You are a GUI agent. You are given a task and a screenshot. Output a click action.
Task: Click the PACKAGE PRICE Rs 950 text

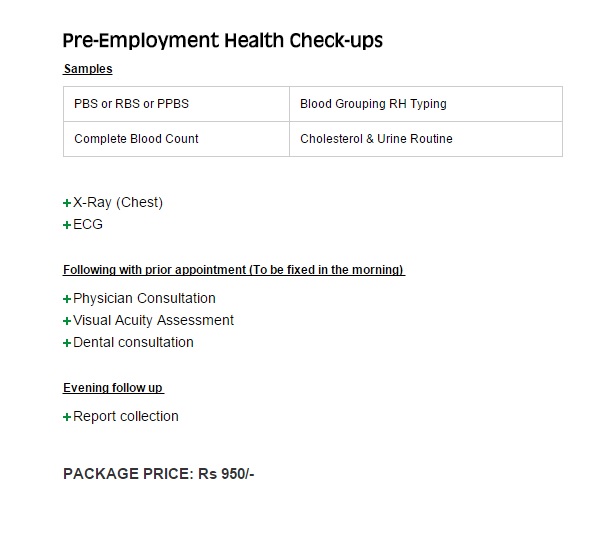point(159,474)
